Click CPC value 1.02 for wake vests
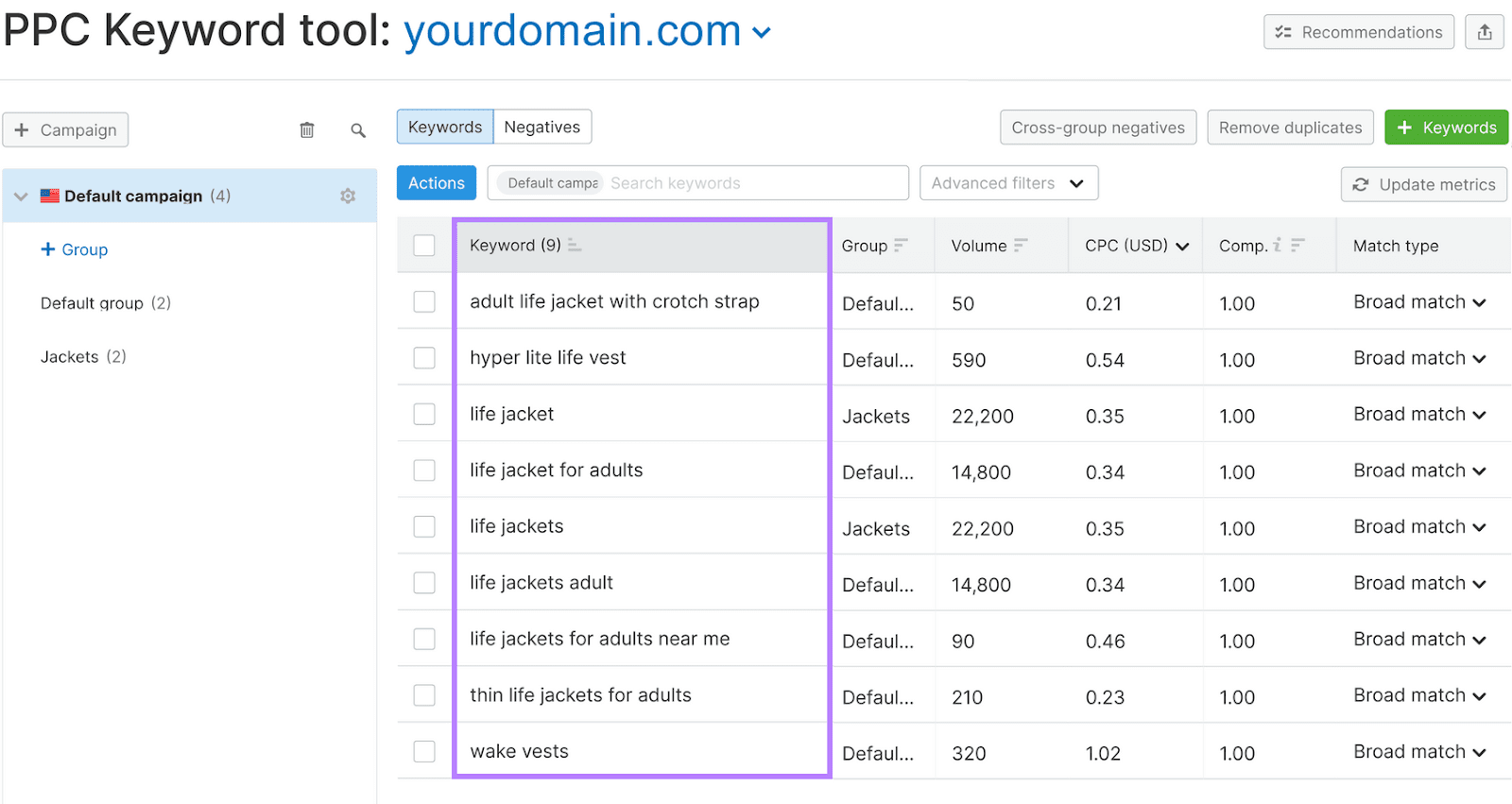1512x804 pixels. [x=1104, y=754]
